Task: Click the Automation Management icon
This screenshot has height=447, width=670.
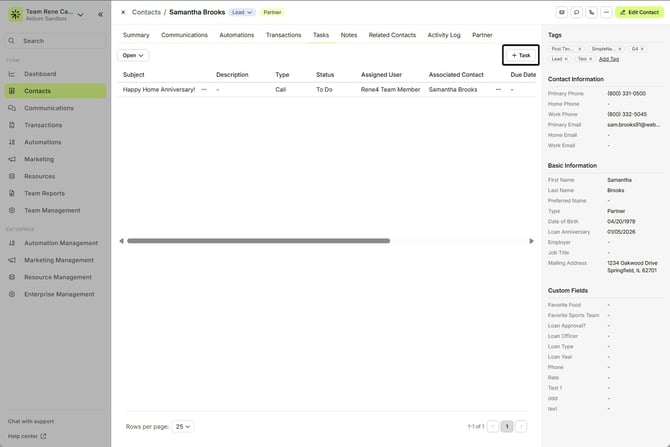Action: (12, 243)
